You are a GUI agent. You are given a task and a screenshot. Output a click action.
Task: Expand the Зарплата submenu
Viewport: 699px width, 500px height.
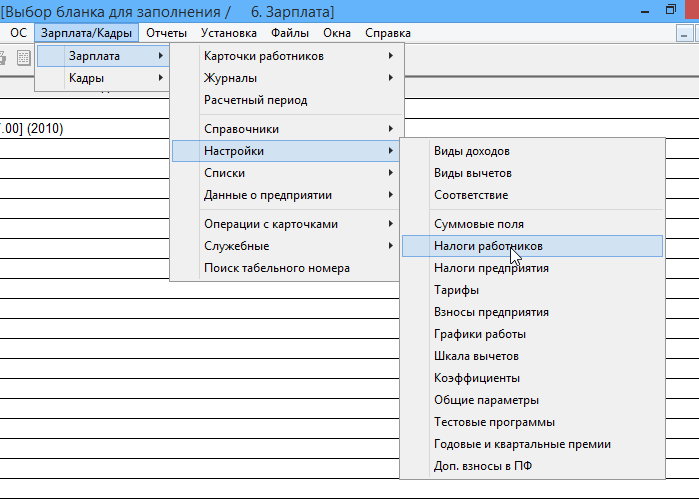click(103, 56)
